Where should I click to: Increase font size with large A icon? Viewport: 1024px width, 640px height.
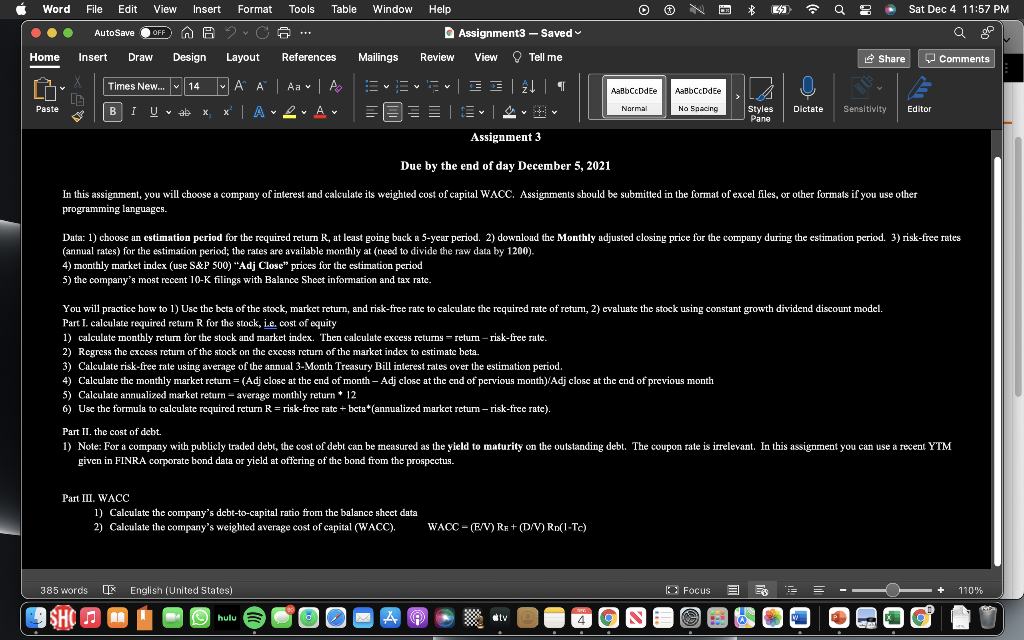[240, 86]
